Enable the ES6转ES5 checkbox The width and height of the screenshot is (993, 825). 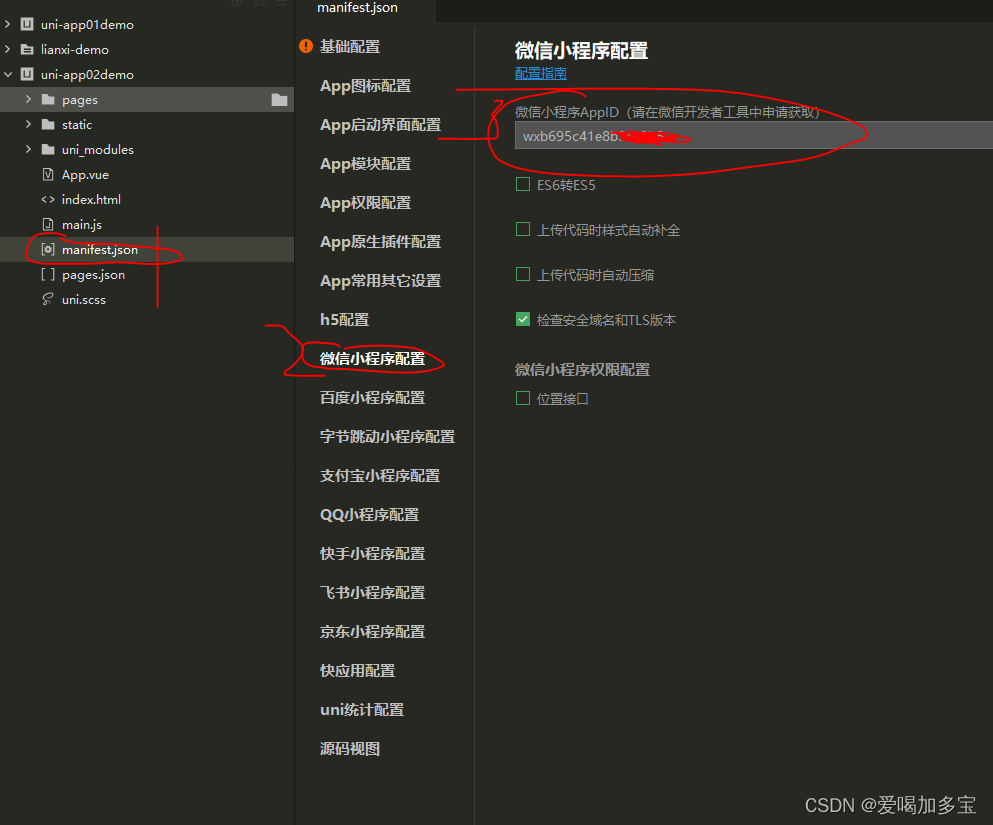coord(523,184)
